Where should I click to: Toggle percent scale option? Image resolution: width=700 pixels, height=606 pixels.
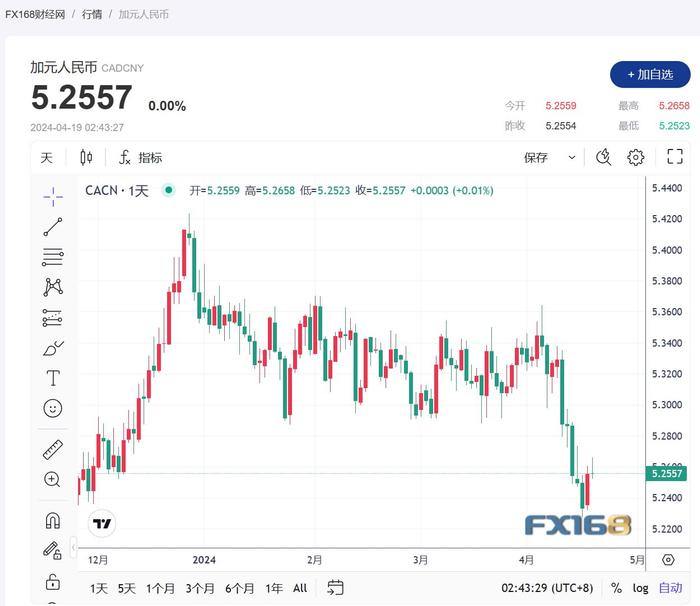616,588
